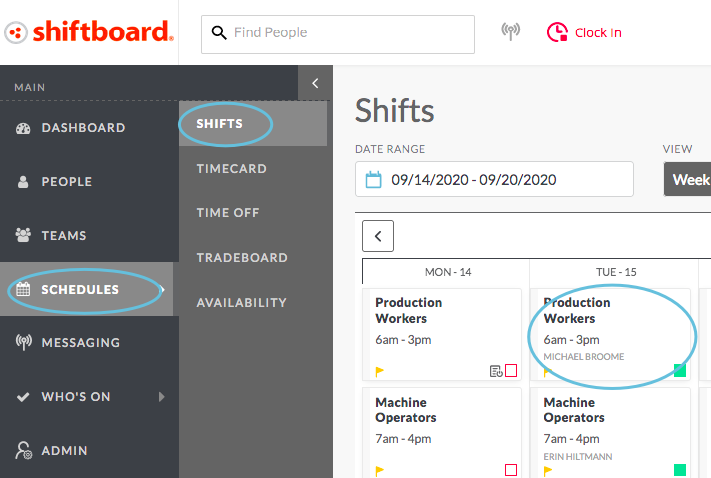
Task: Click the Dashboard gauge icon
Action: [23, 128]
